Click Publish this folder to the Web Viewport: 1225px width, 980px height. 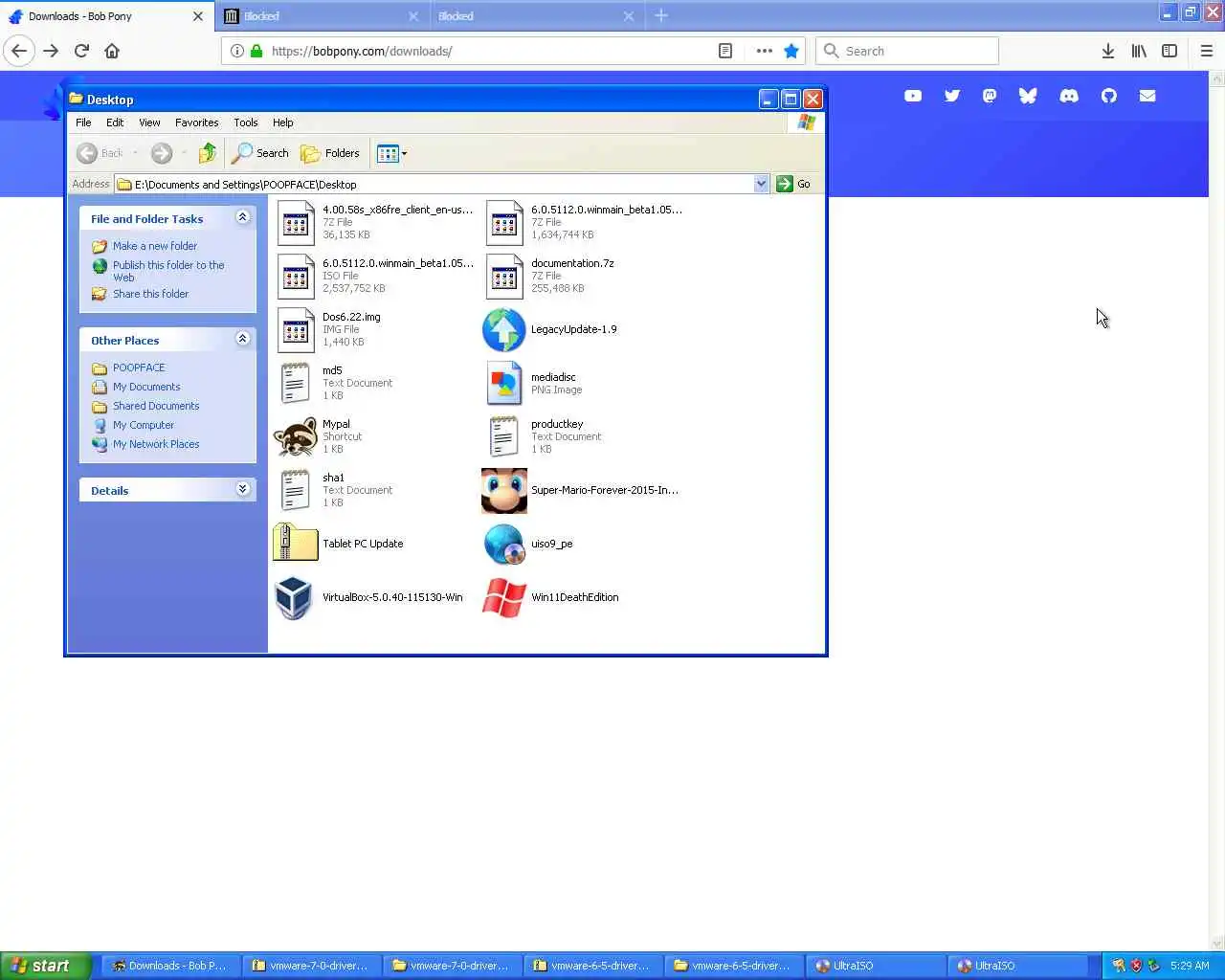pyautogui.click(x=168, y=271)
